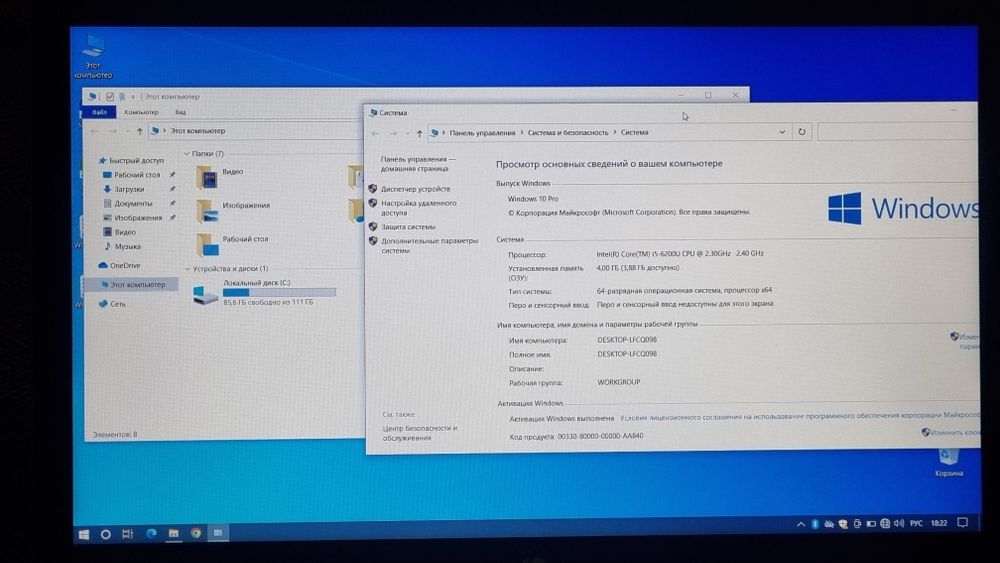Viewport: 1000px width, 563px height.
Task: Switch to File Explorer in taskbar
Action: click(173, 533)
